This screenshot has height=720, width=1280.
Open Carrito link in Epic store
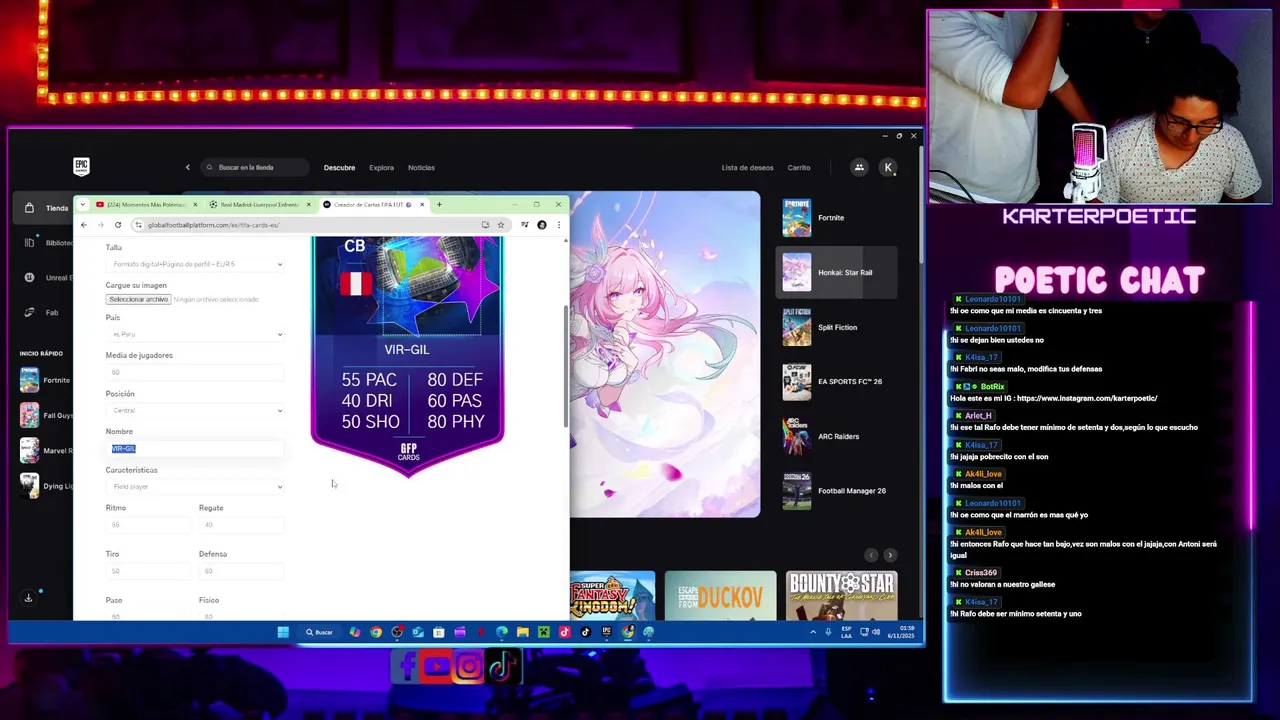798,168
